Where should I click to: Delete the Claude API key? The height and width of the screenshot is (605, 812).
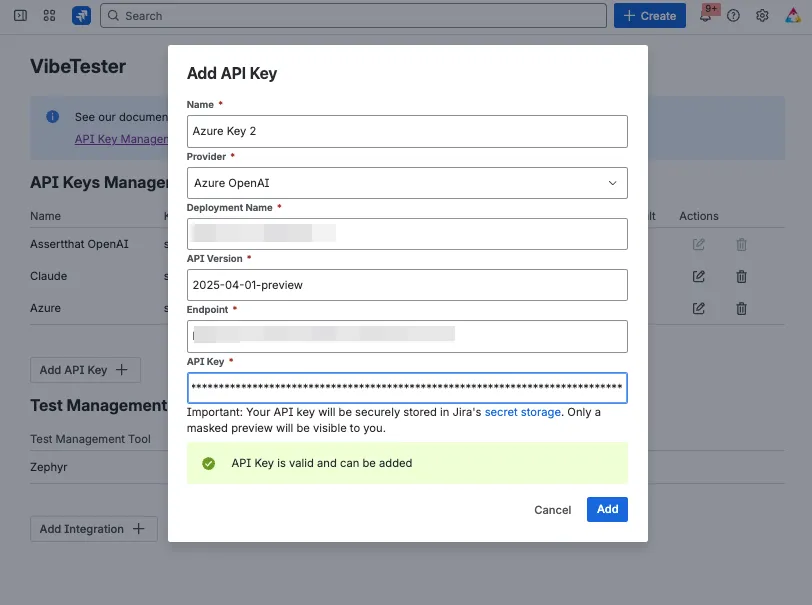click(x=741, y=277)
